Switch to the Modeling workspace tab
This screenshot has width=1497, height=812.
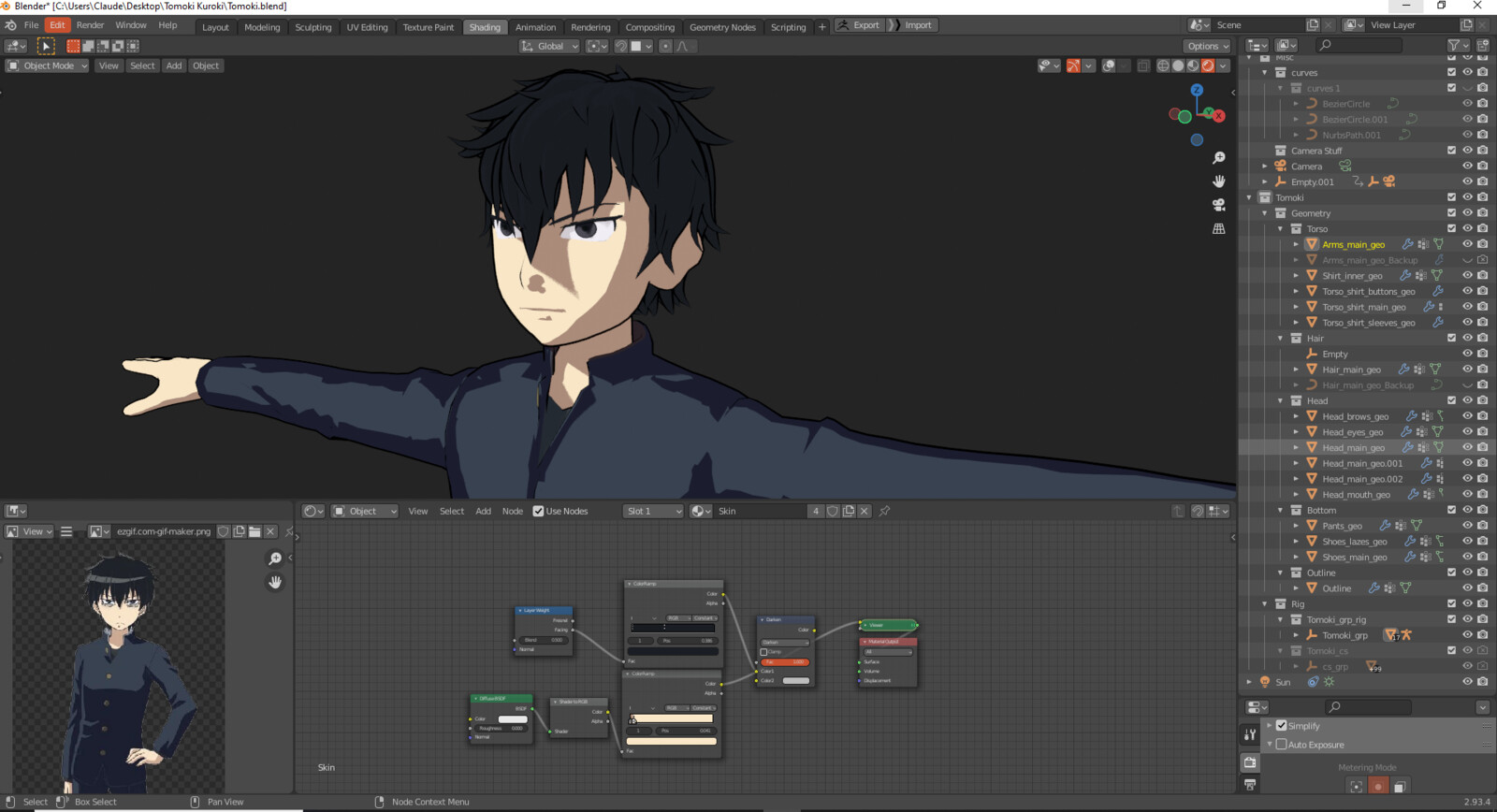262,27
